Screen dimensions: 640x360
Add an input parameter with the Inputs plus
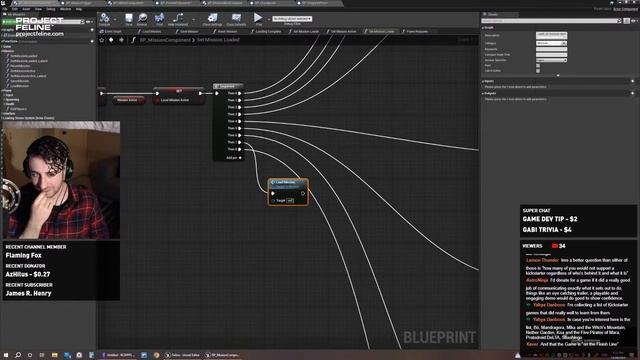point(633,81)
